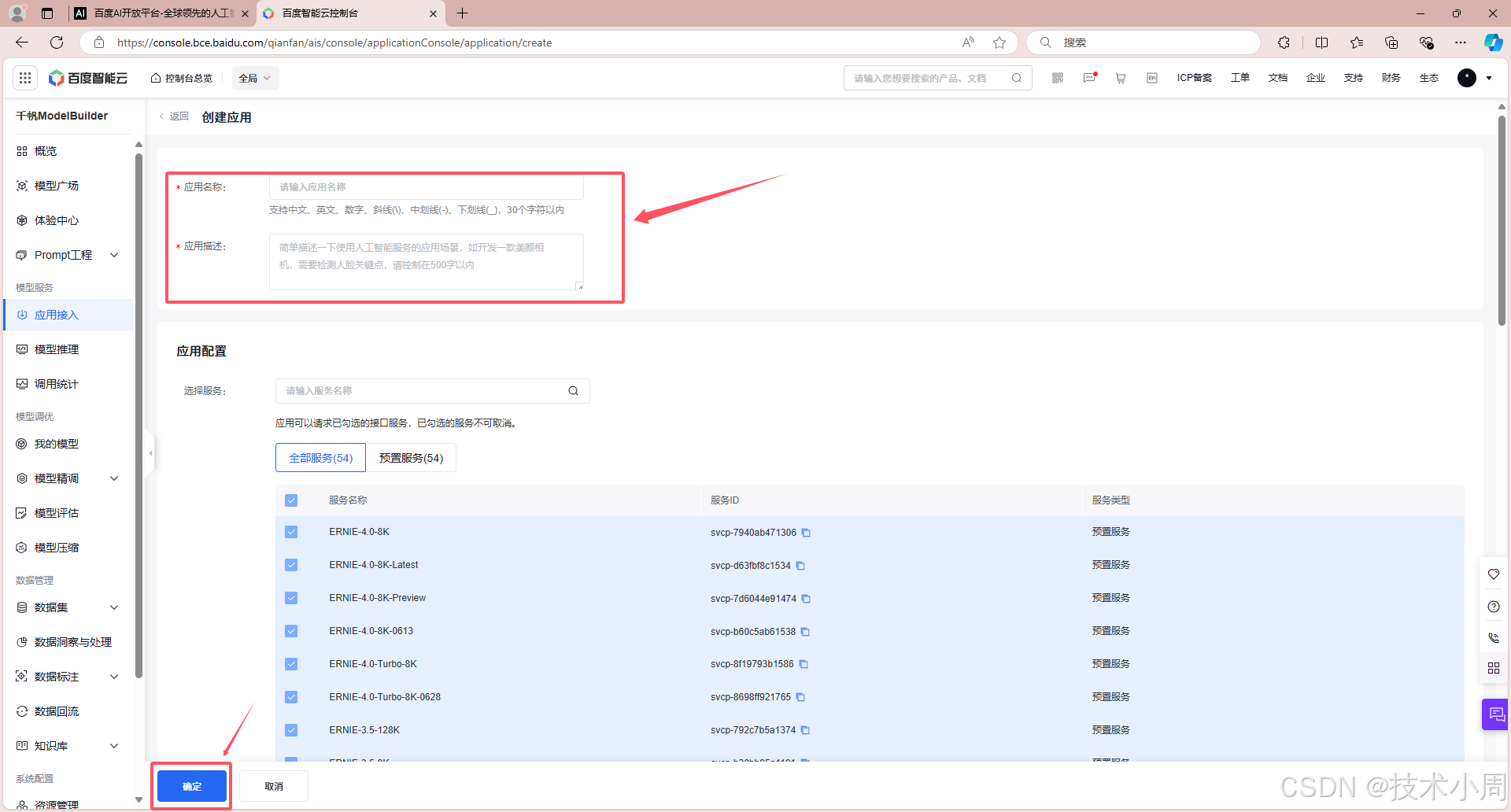The width and height of the screenshot is (1511, 812).
Task: Expand the 数据集 sidebar group
Action: 114,607
